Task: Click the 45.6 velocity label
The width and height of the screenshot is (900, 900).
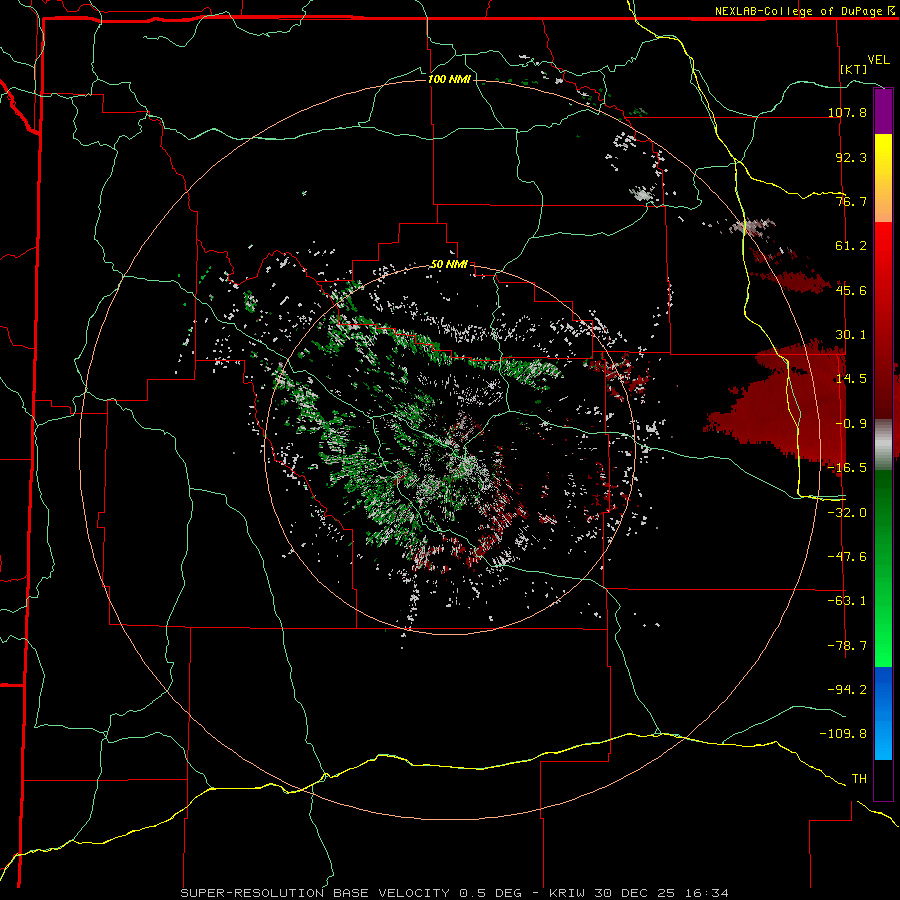Action: pos(851,290)
